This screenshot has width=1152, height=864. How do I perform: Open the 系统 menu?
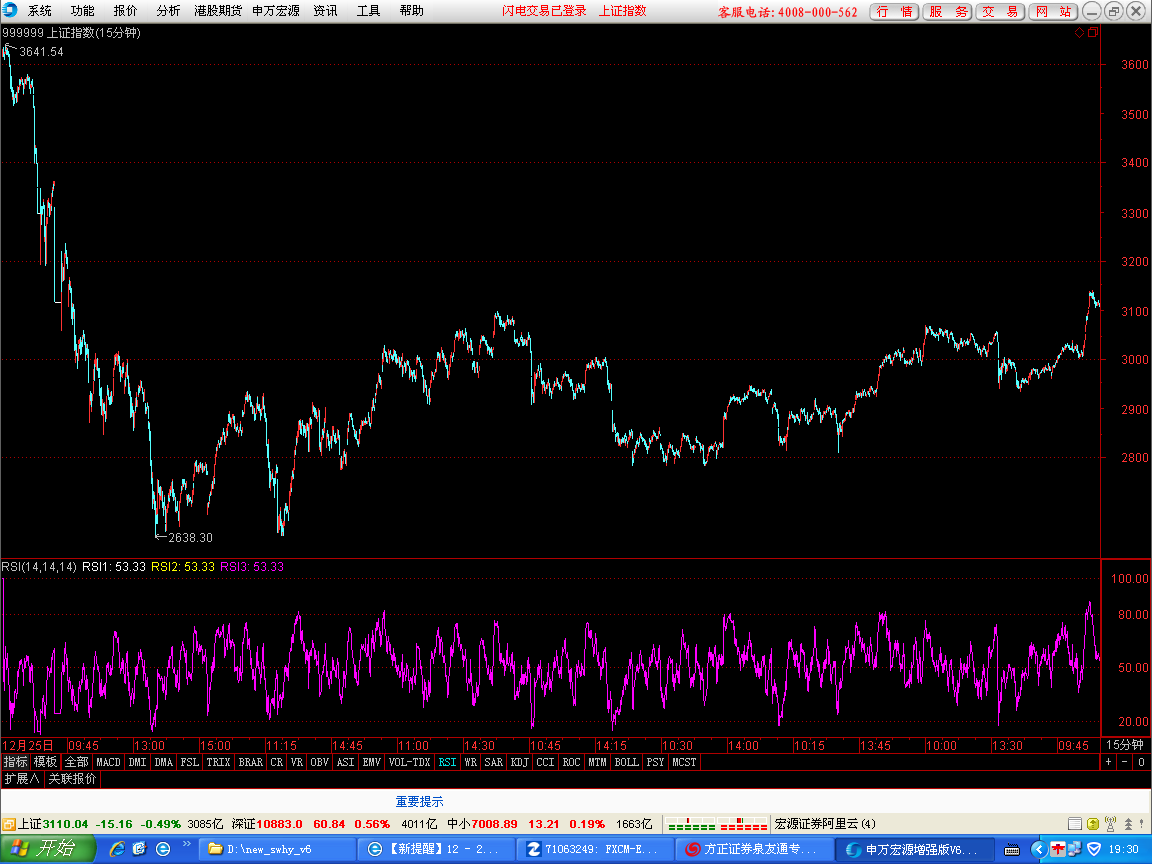[40, 11]
